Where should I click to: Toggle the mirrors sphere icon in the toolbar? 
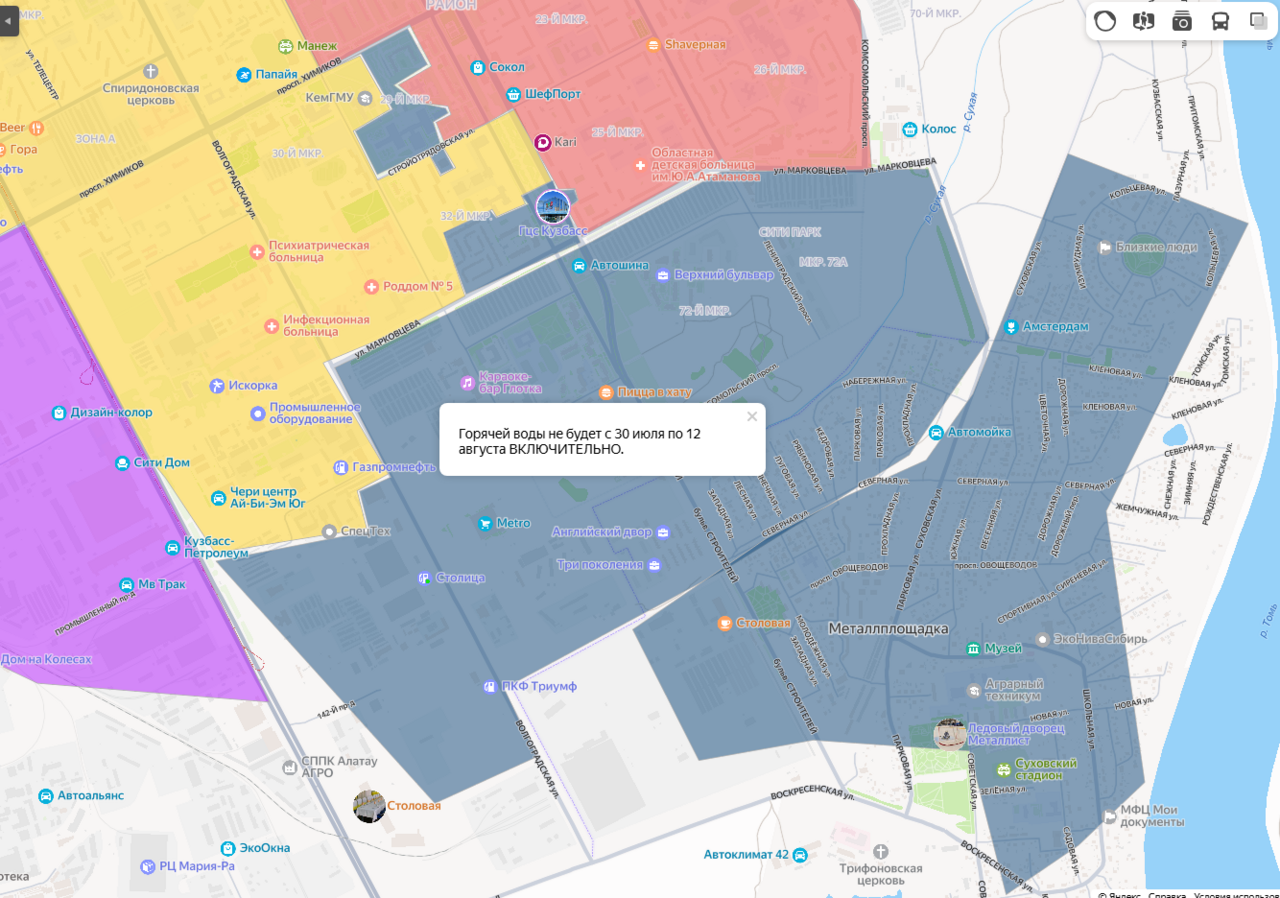(x=1105, y=21)
